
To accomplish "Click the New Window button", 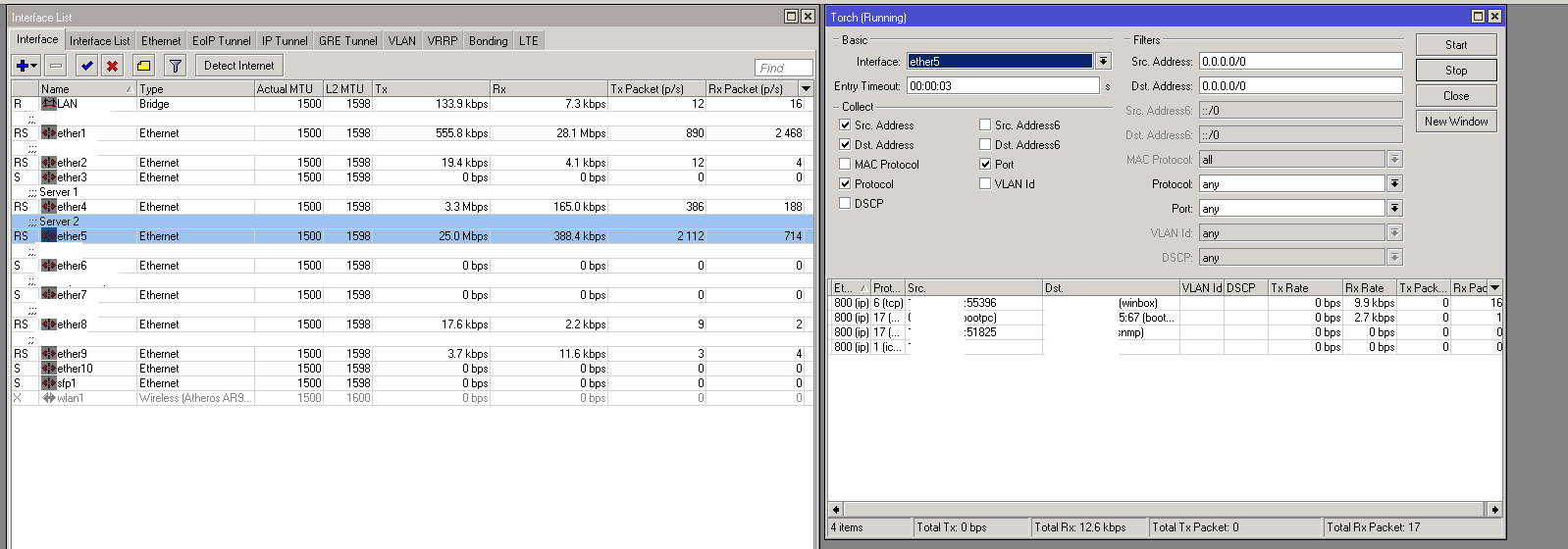I will click(x=1456, y=122).
